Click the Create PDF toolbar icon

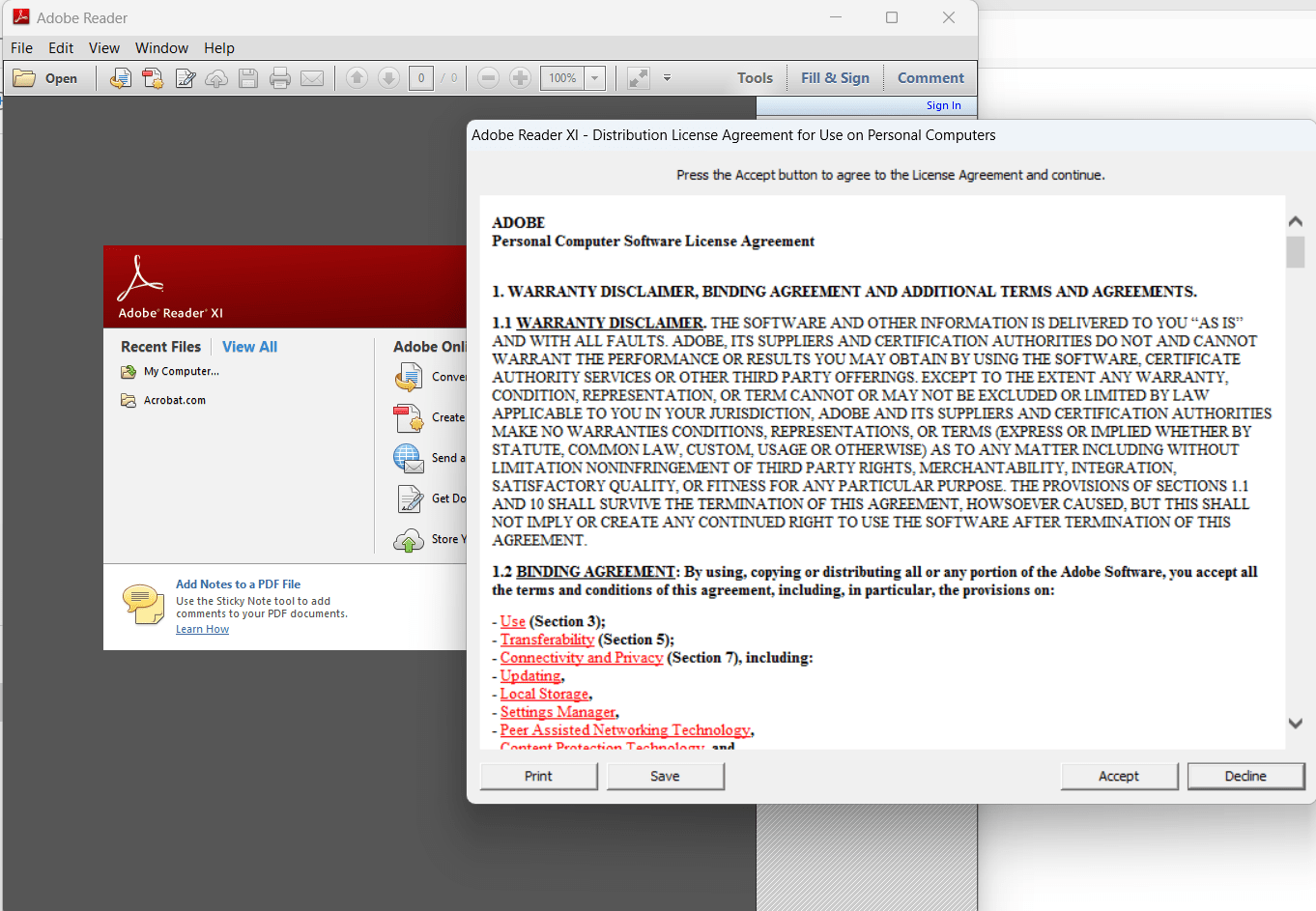coord(153,78)
